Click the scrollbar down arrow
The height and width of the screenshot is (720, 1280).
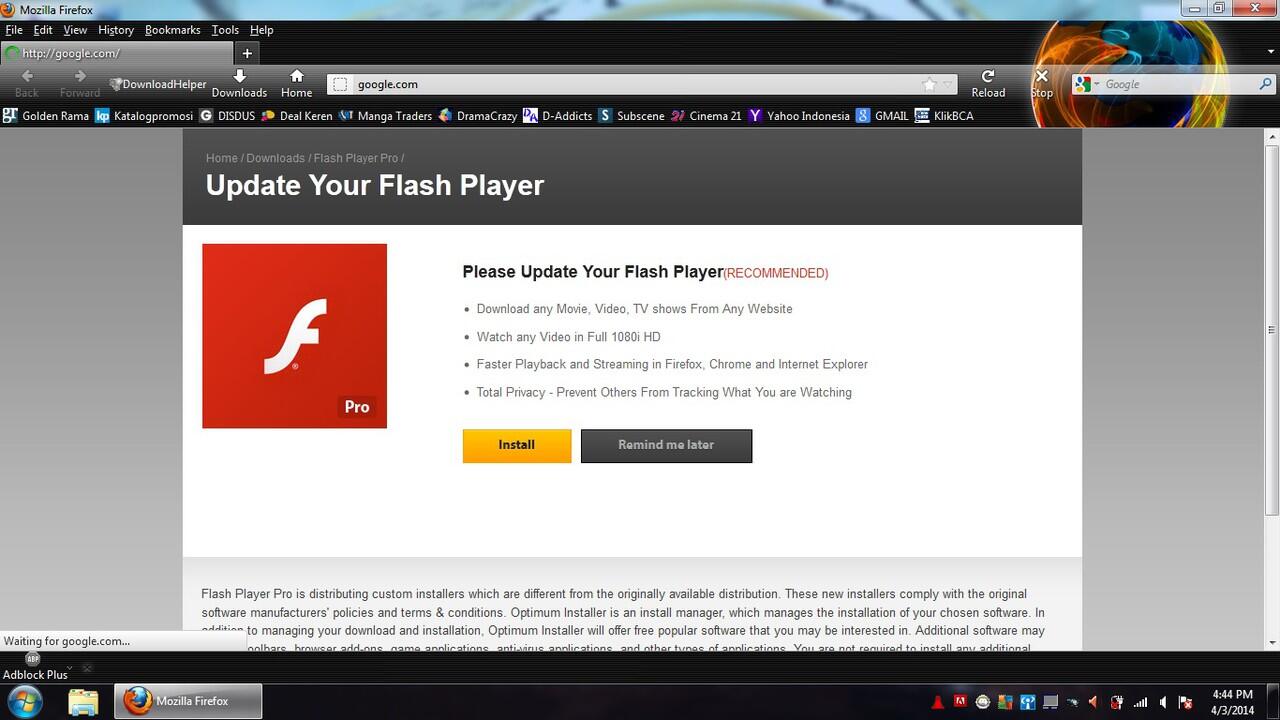[x=1272, y=643]
